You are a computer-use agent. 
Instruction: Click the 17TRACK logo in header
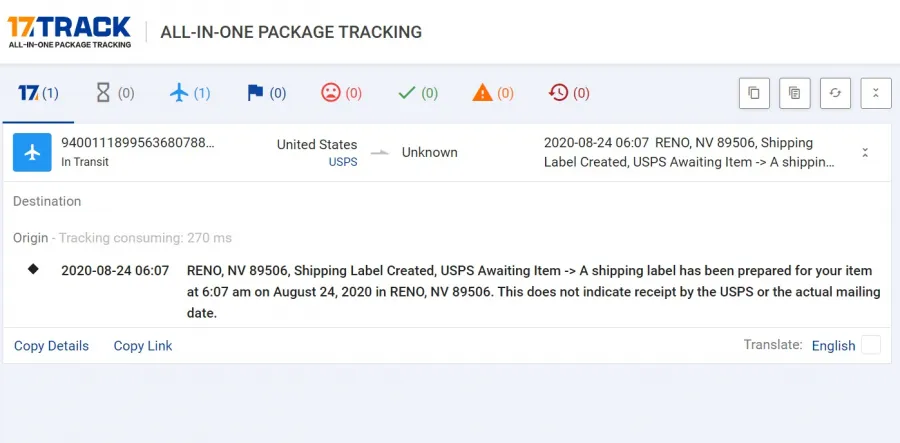point(69,32)
